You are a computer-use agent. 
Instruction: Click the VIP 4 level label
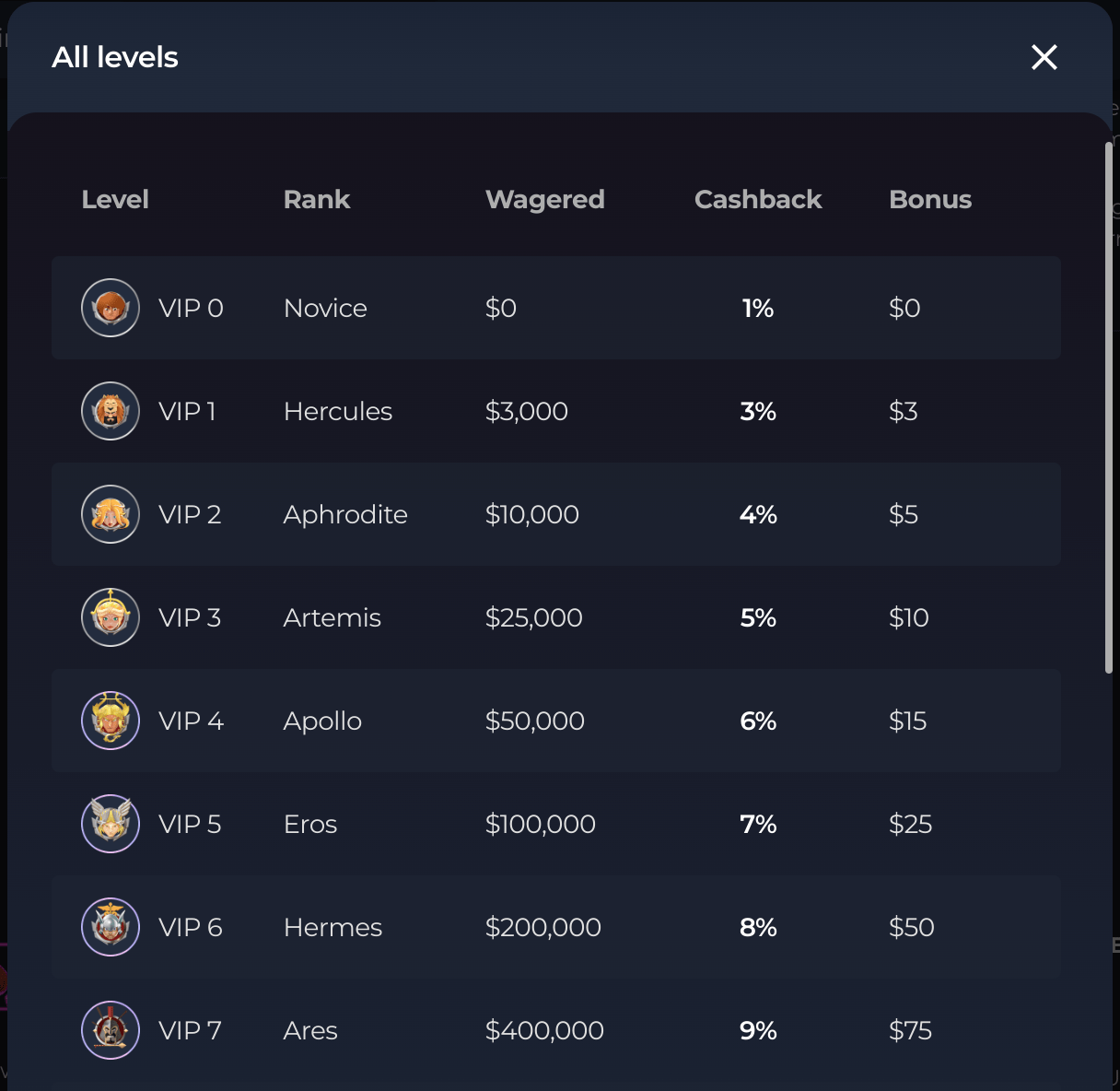pos(191,721)
